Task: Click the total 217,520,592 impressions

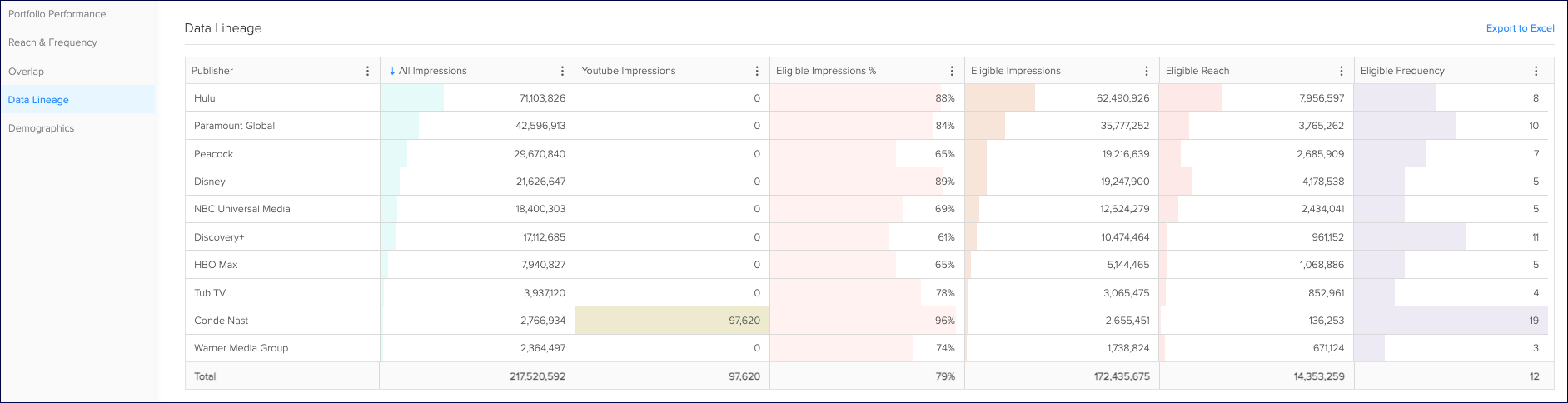Action: (x=538, y=376)
